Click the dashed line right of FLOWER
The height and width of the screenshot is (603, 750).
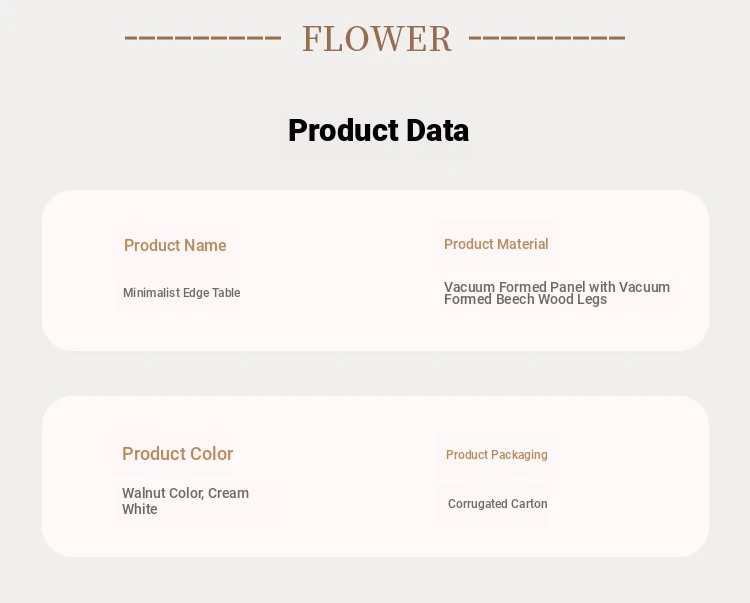(x=546, y=39)
